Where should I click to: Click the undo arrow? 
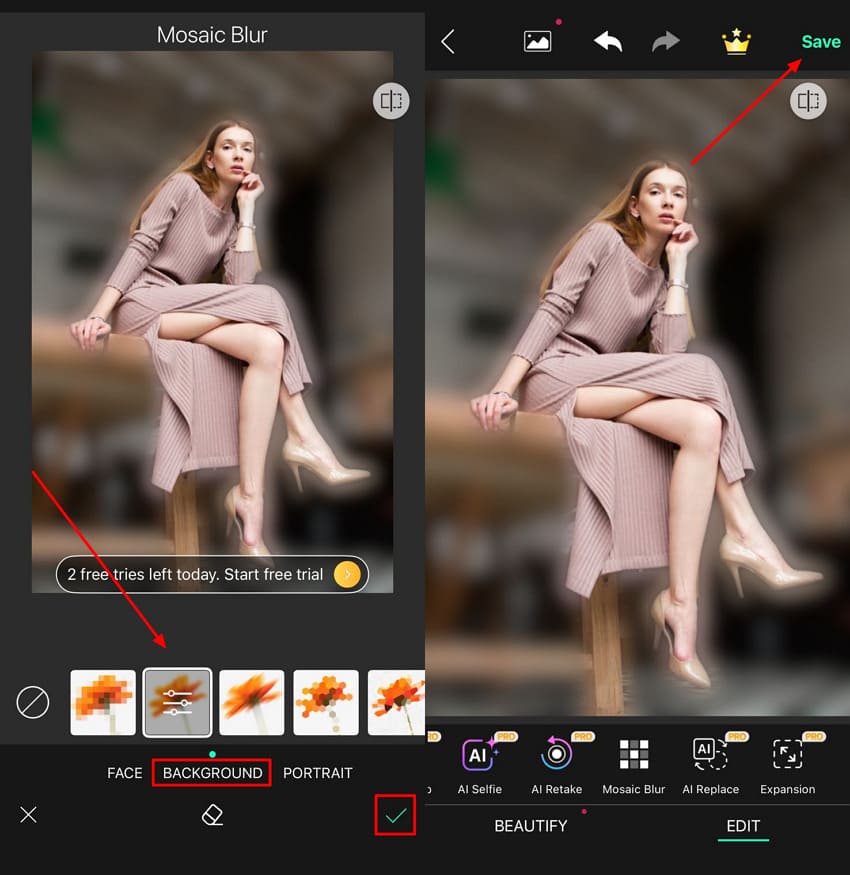[608, 41]
